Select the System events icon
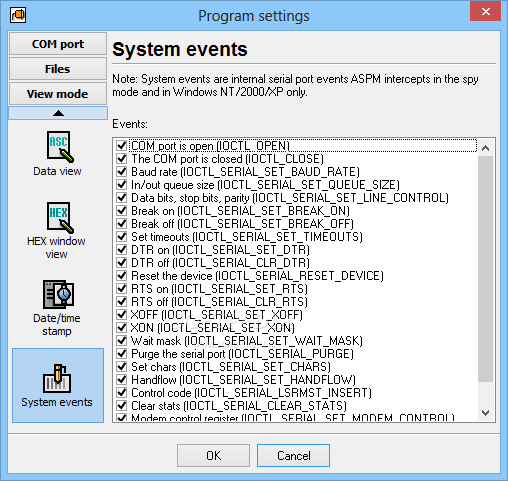This screenshot has width=508, height=481. (57, 379)
